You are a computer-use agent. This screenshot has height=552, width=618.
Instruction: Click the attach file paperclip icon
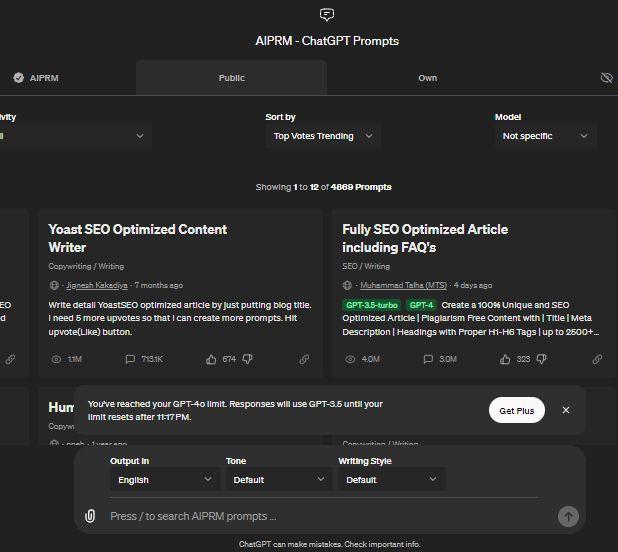coord(90,516)
